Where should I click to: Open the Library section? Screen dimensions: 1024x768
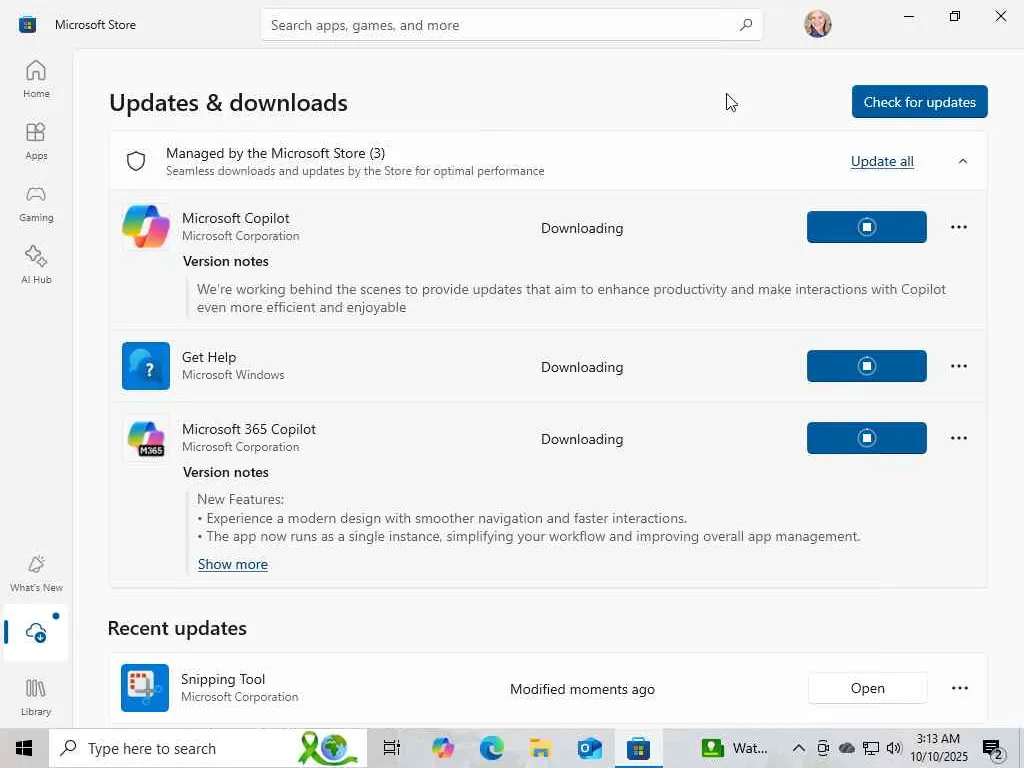pos(36,697)
